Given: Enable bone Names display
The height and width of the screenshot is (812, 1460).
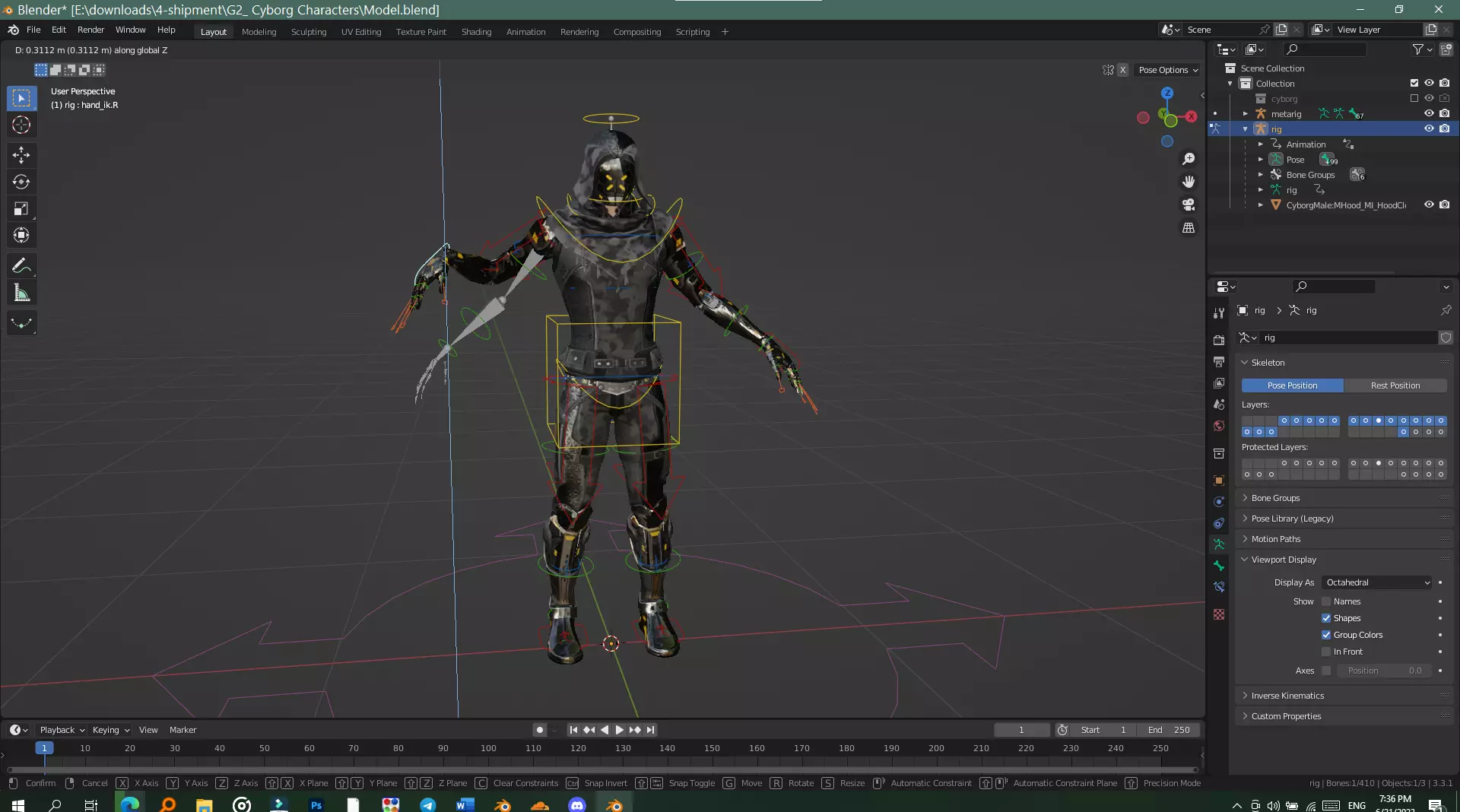Looking at the screenshot, I should [x=1326, y=601].
